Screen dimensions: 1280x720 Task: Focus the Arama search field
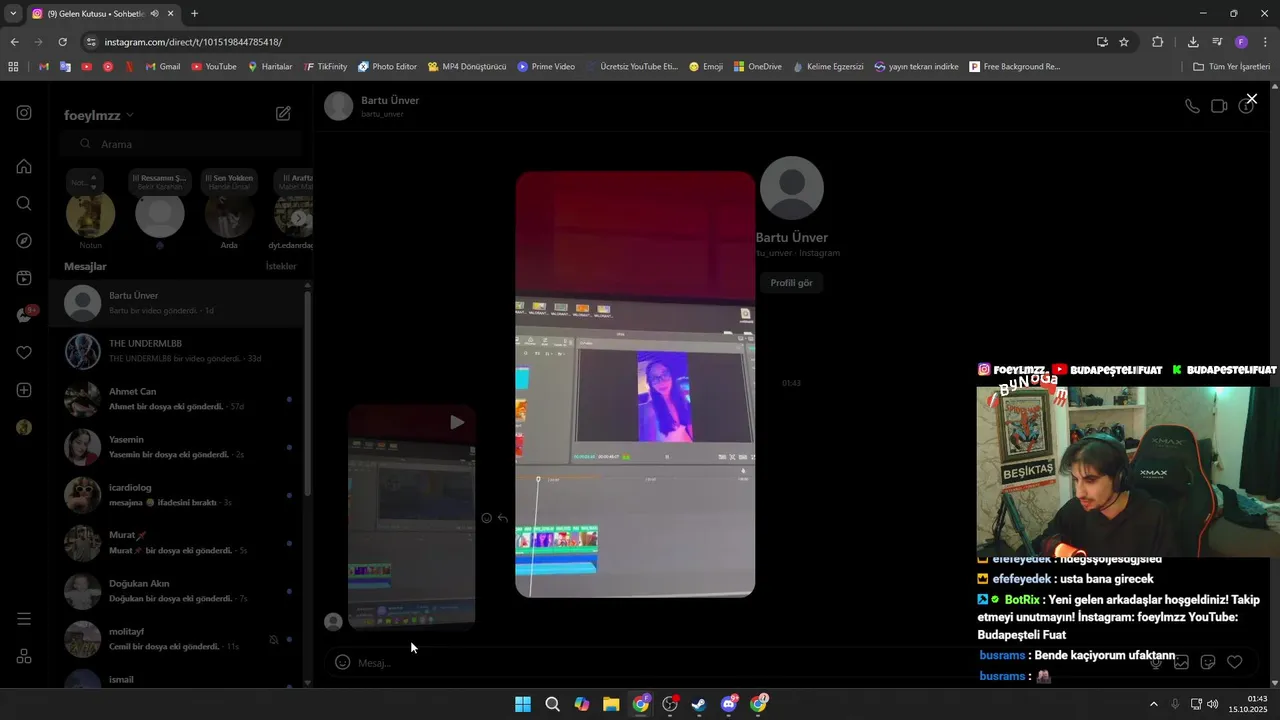coord(180,144)
